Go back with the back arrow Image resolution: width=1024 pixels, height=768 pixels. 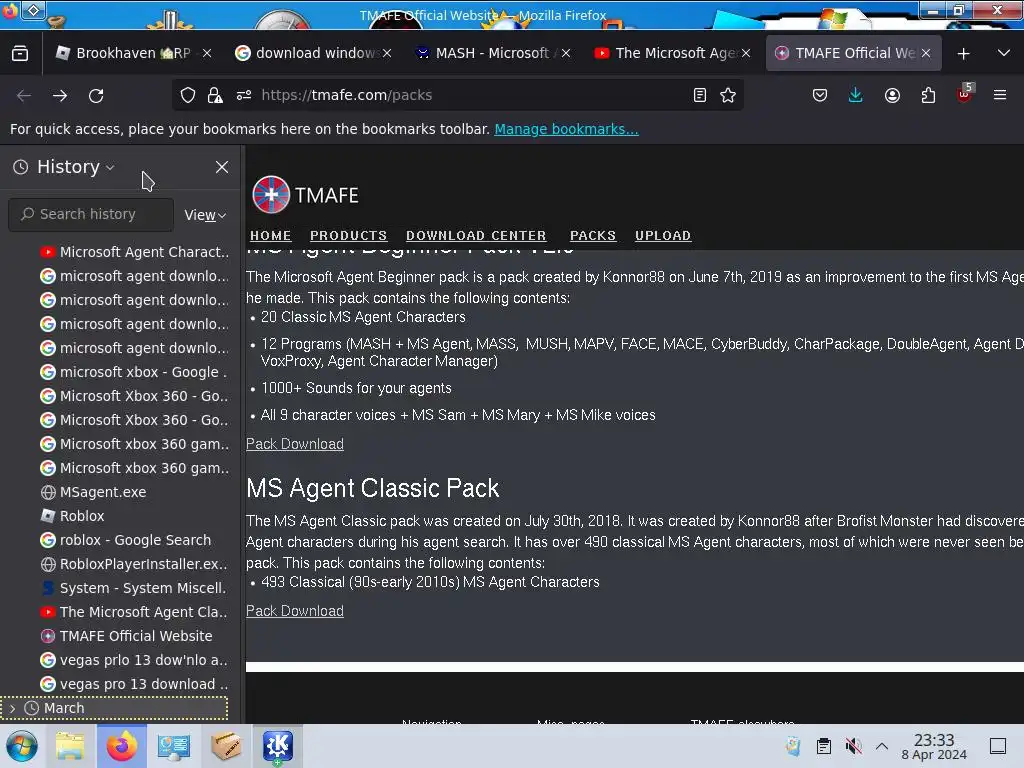pos(24,95)
